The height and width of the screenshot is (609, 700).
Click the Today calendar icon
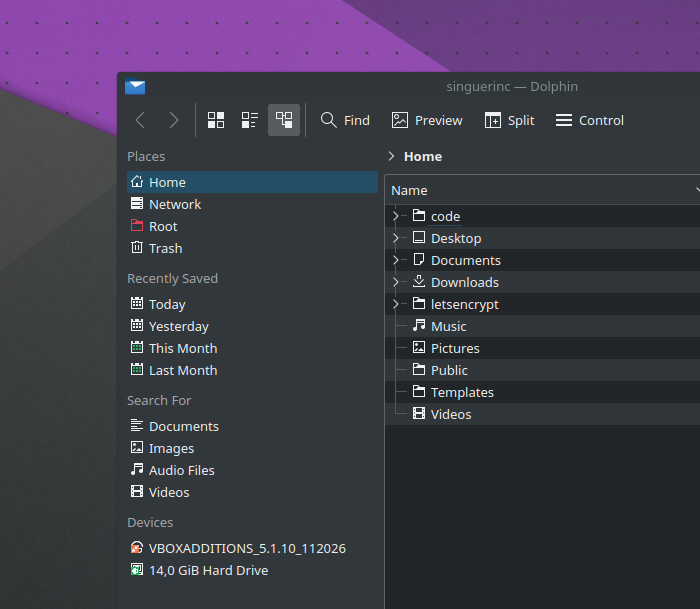137,303
